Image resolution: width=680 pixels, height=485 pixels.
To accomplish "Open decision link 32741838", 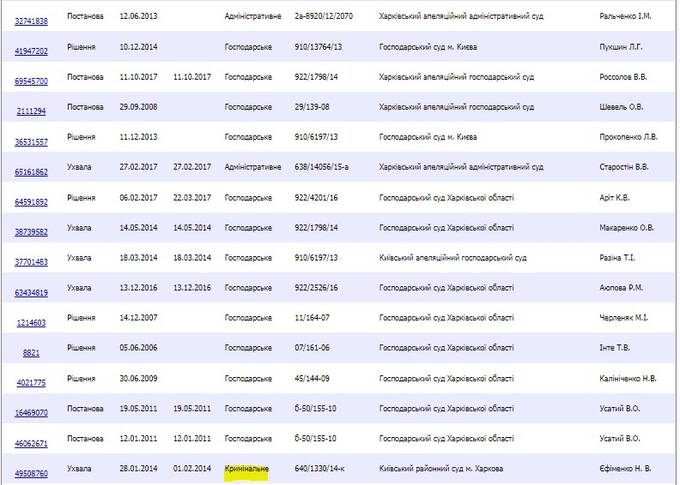I will tap(31, 20).
